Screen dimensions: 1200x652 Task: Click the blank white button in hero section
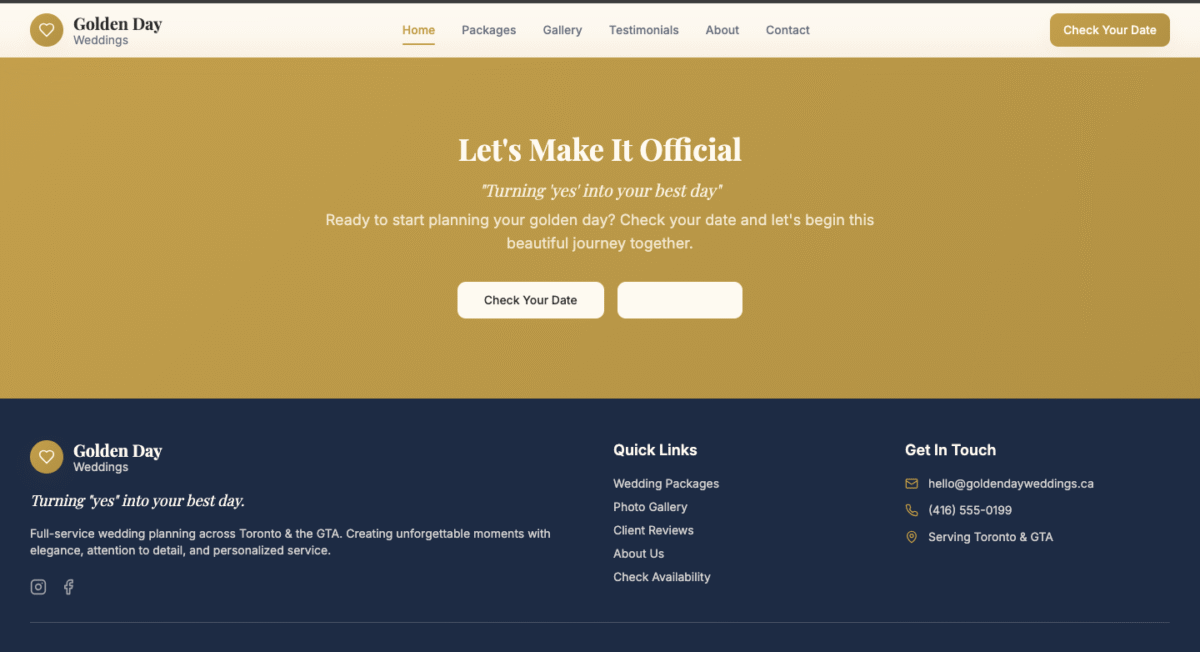click(x=679, y=300)
